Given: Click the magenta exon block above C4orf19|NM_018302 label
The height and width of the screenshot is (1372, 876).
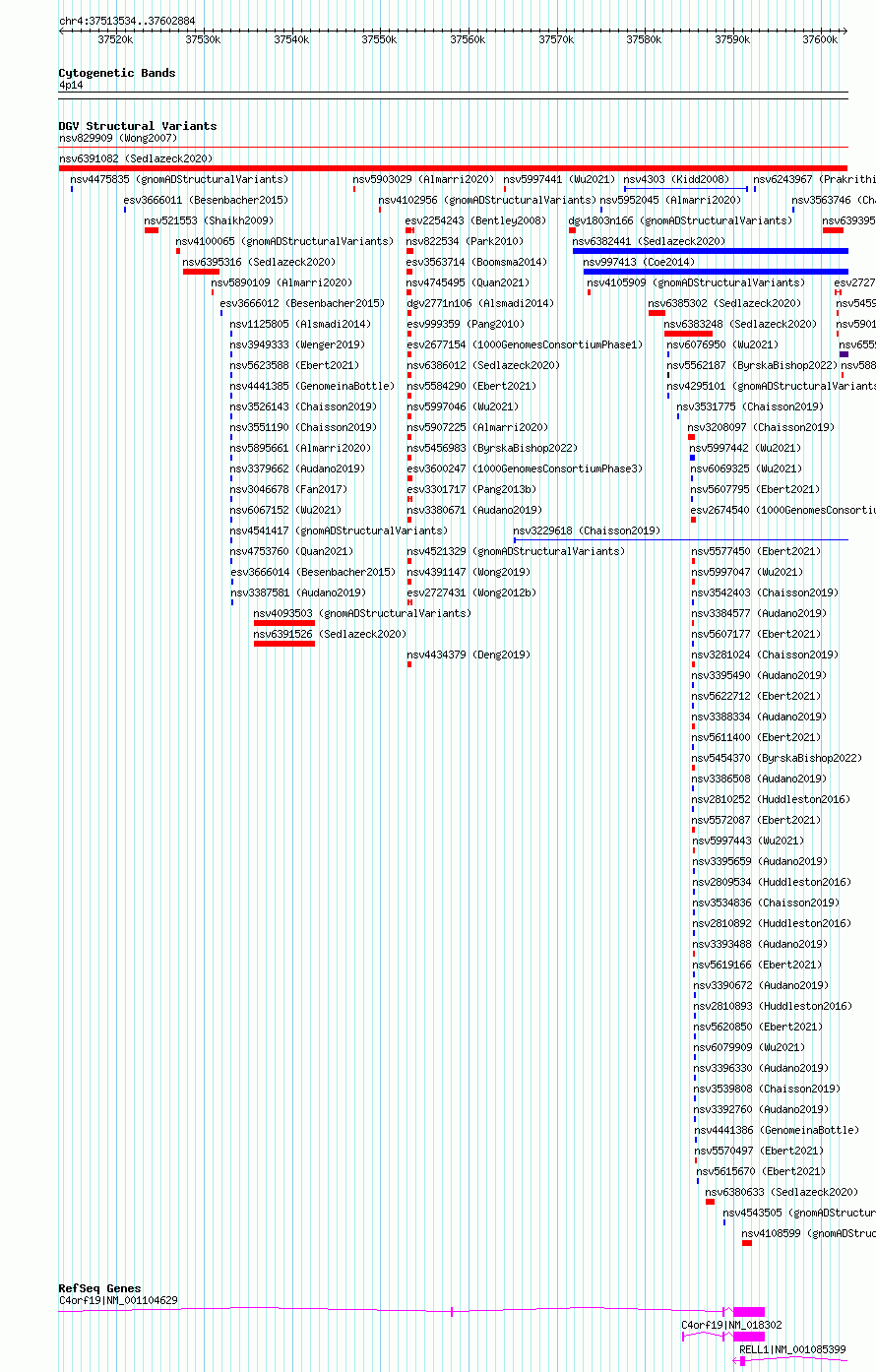Looking at the screenshot, I should click(749, 1312).
